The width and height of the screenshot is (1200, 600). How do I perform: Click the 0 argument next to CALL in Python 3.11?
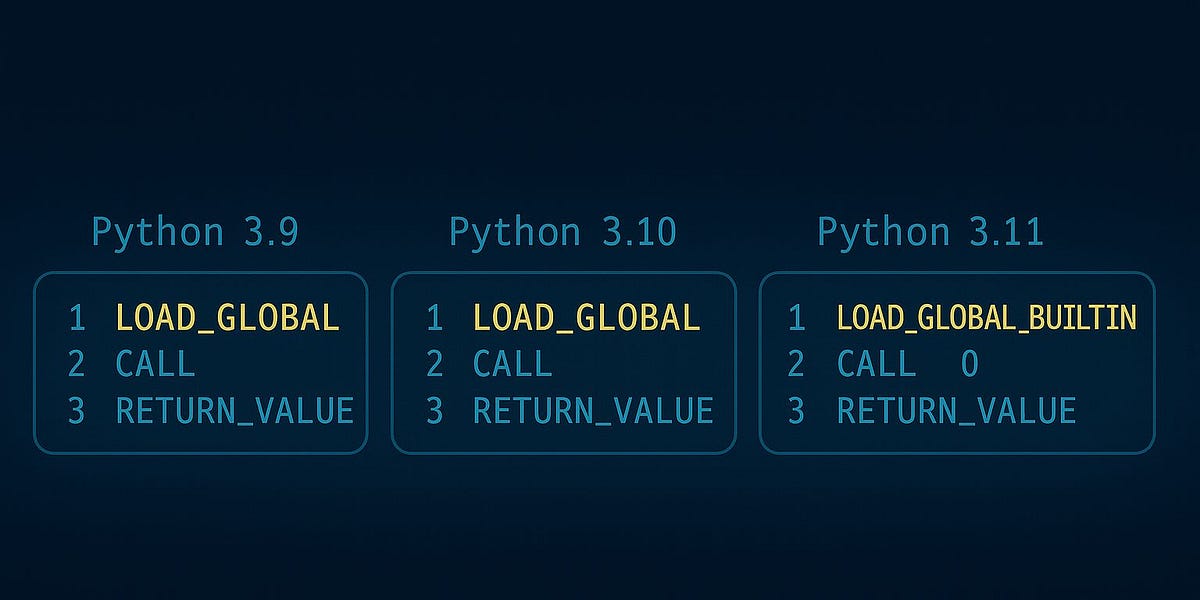coord(972,363)
